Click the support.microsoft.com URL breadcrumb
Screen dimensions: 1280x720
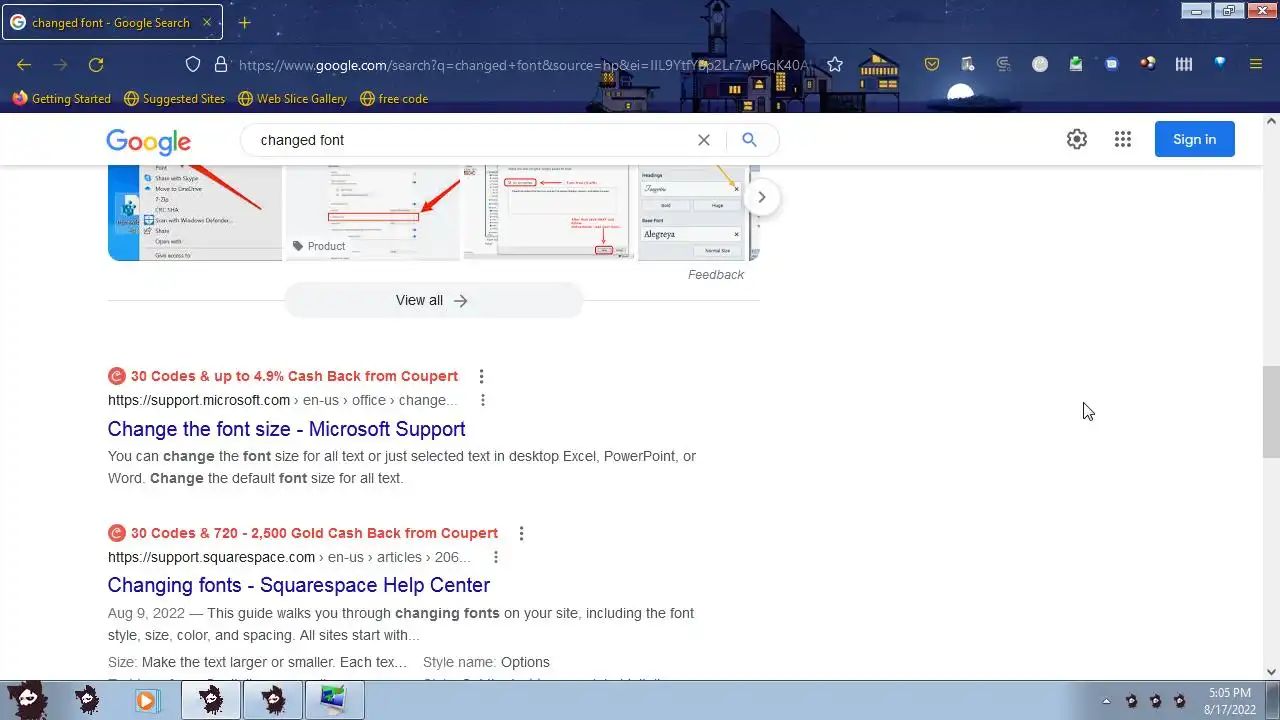[283, 400]
